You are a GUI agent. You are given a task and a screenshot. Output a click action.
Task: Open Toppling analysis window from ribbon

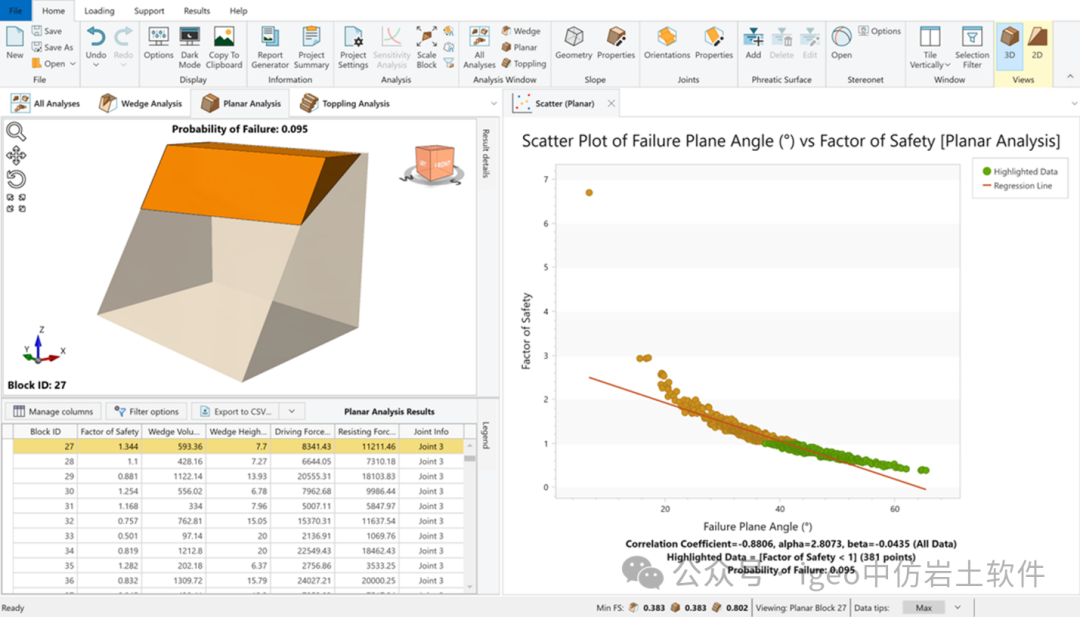tap(523, 63)
